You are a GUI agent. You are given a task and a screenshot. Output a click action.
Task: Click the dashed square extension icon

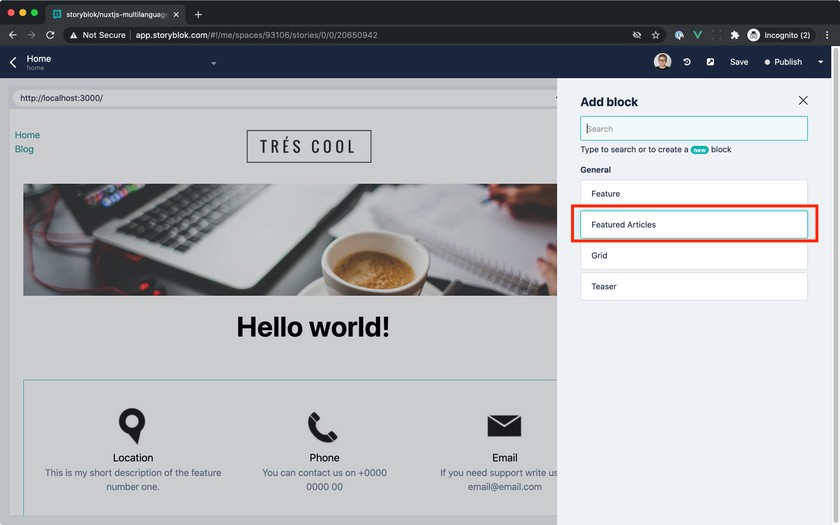716,35
